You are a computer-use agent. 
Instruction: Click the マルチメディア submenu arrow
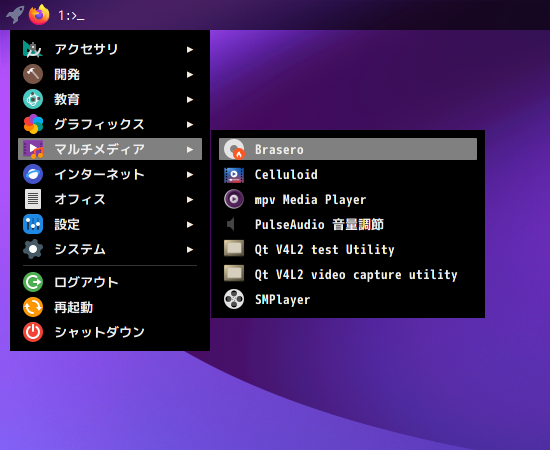[190, 149]
